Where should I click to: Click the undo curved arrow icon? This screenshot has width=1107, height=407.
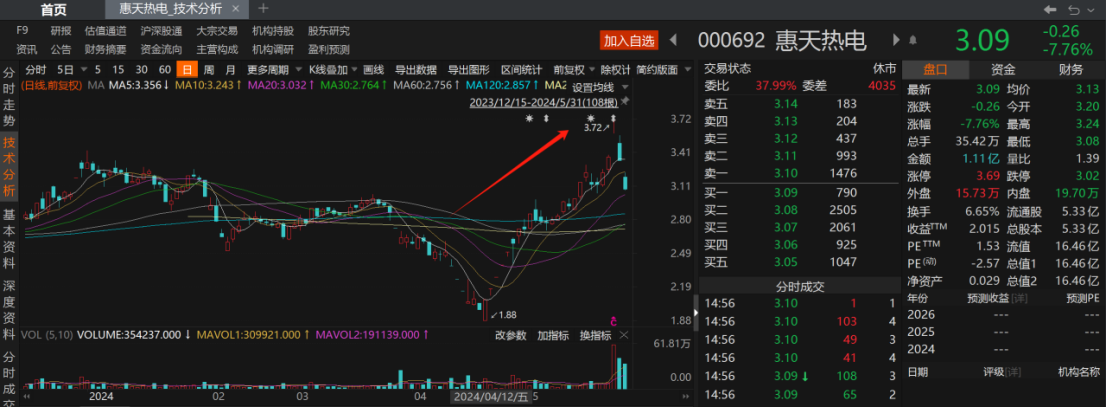pyautogui.click(x=1075, y=9)
